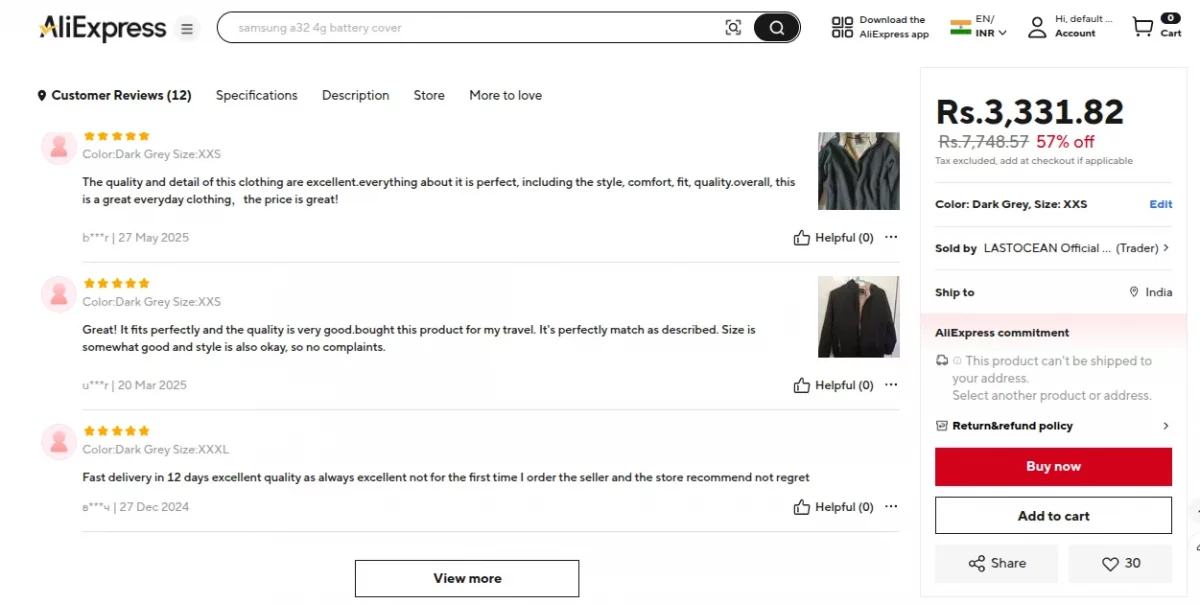Click the QR code app download icon

[x=842, y=27]
